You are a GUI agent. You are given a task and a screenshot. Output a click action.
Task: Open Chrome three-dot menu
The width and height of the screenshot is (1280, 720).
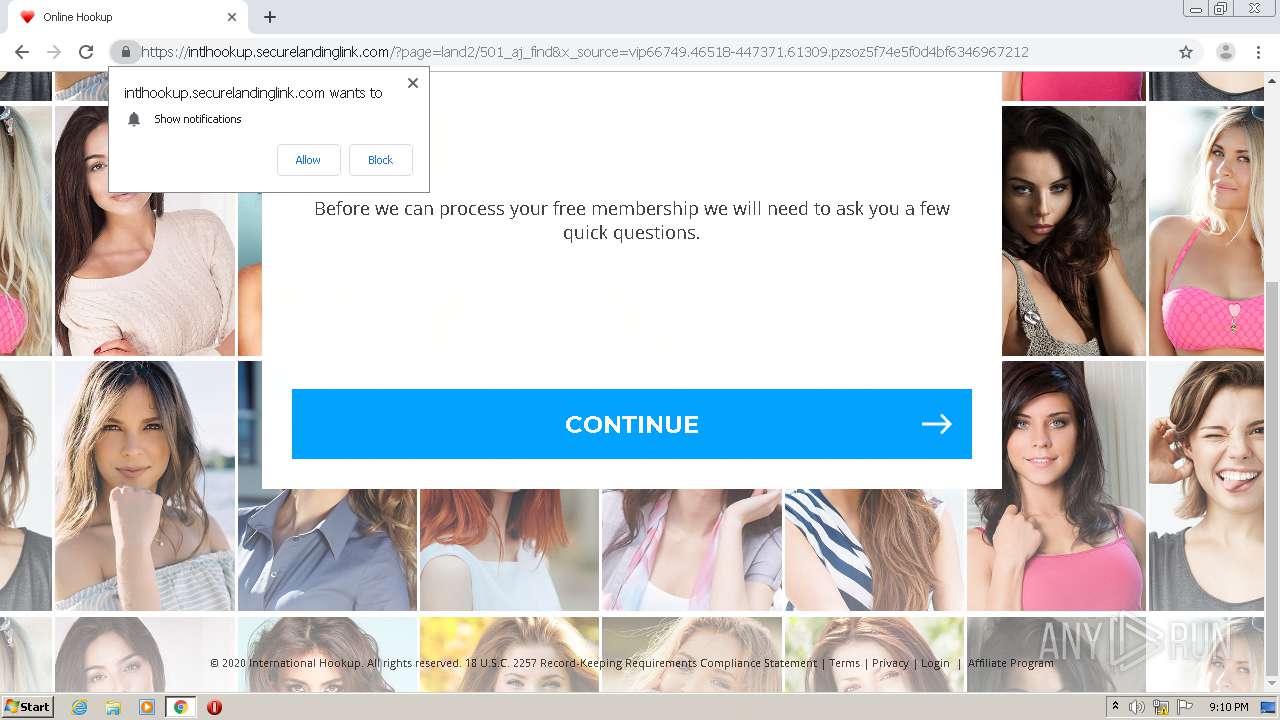tap(1258, 52)
